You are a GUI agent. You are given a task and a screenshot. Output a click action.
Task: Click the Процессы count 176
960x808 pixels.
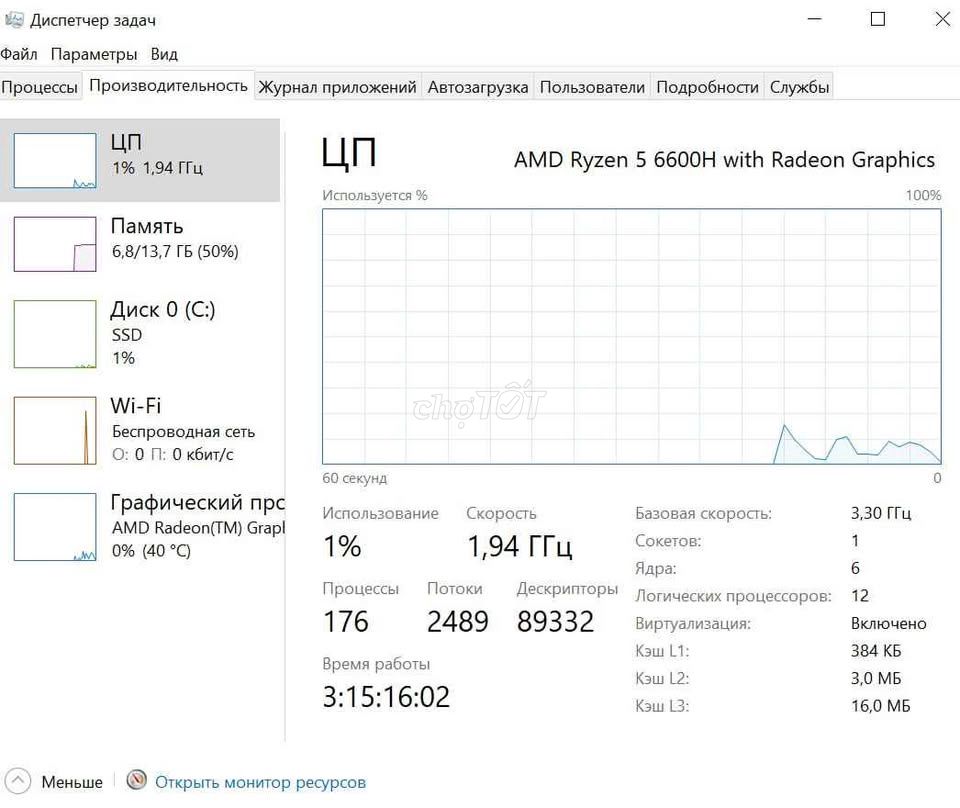tap(346, 621)
